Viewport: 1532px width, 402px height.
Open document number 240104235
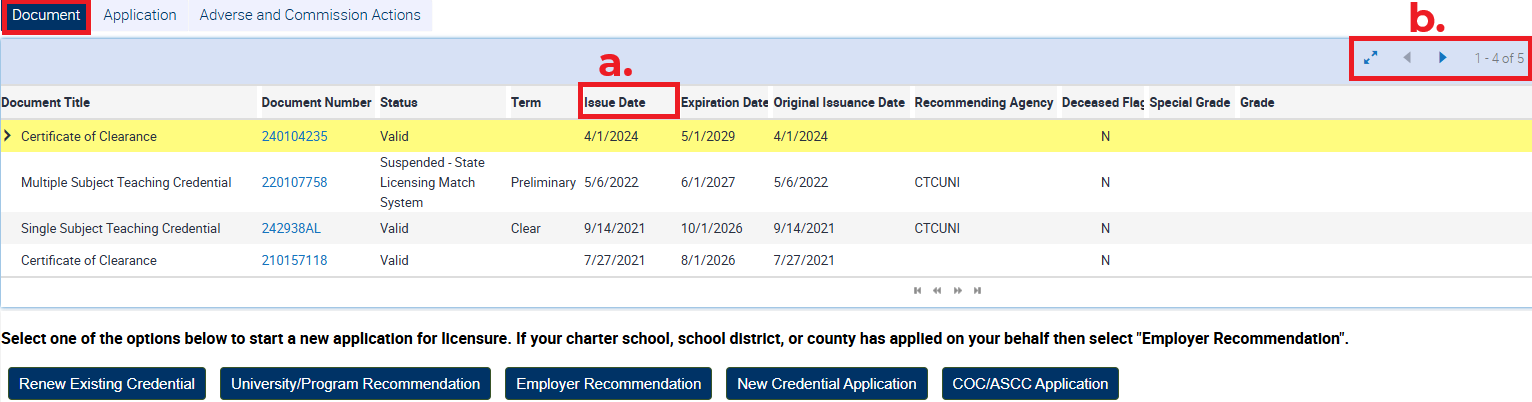[x=294, y=136]
